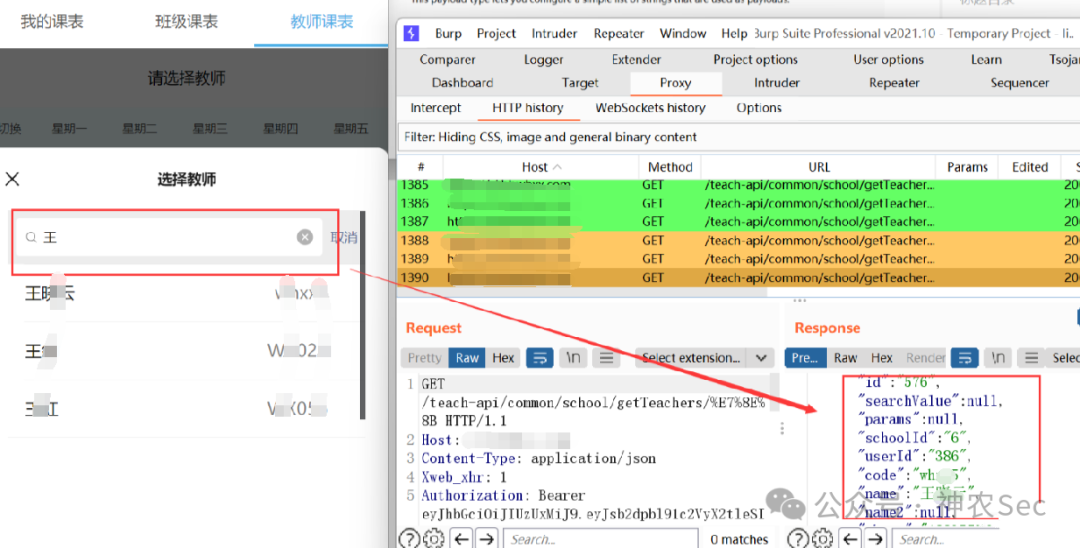The image size is (1080, 548).
Task: Click 取消 to cancel the teacher search
Action: coord(344,238)
